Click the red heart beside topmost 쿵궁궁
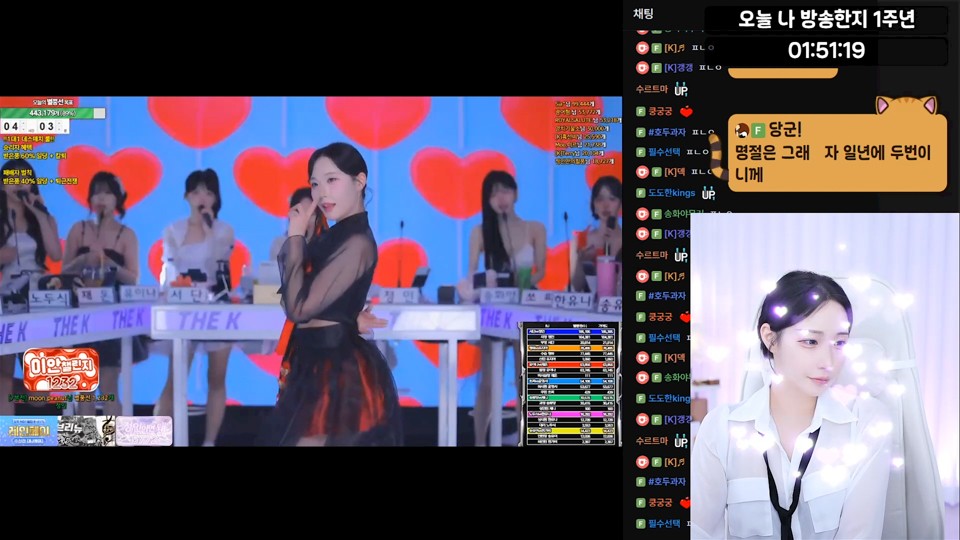960x540 pixels. (686, 111)
